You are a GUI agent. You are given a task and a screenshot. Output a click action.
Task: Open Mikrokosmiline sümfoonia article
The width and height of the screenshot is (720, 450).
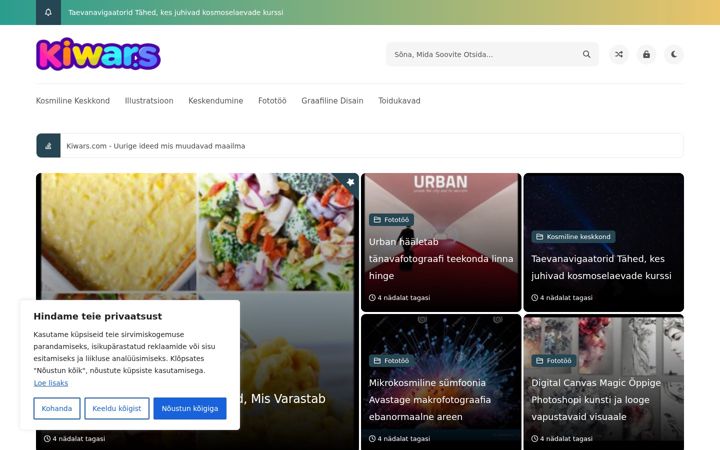430,399
